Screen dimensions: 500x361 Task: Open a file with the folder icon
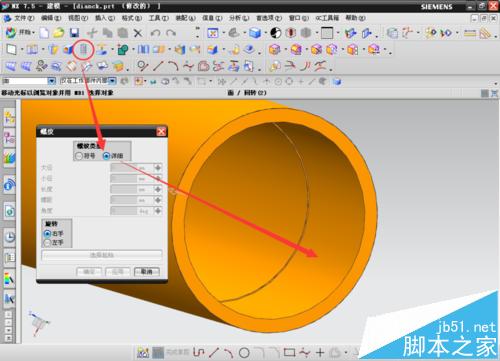[x=59, y=33]
